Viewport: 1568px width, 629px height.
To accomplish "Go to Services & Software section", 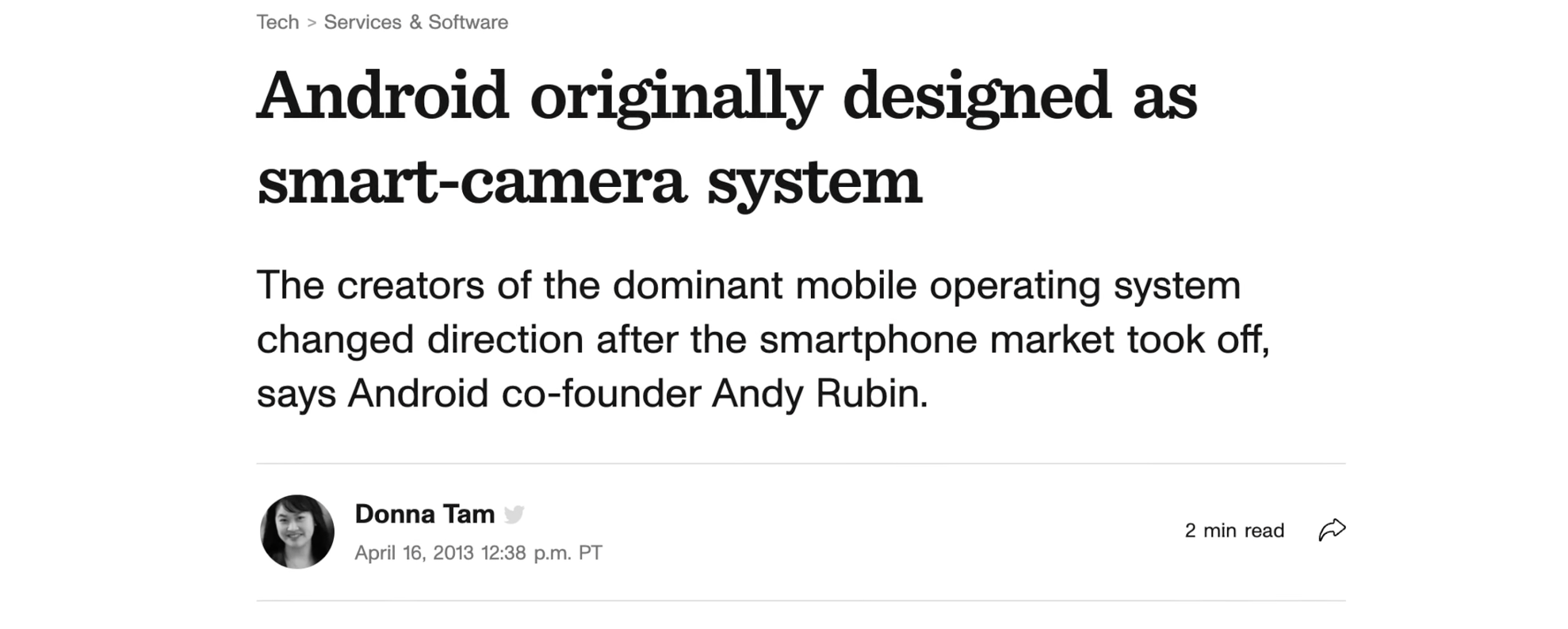I will coord(415,22).
